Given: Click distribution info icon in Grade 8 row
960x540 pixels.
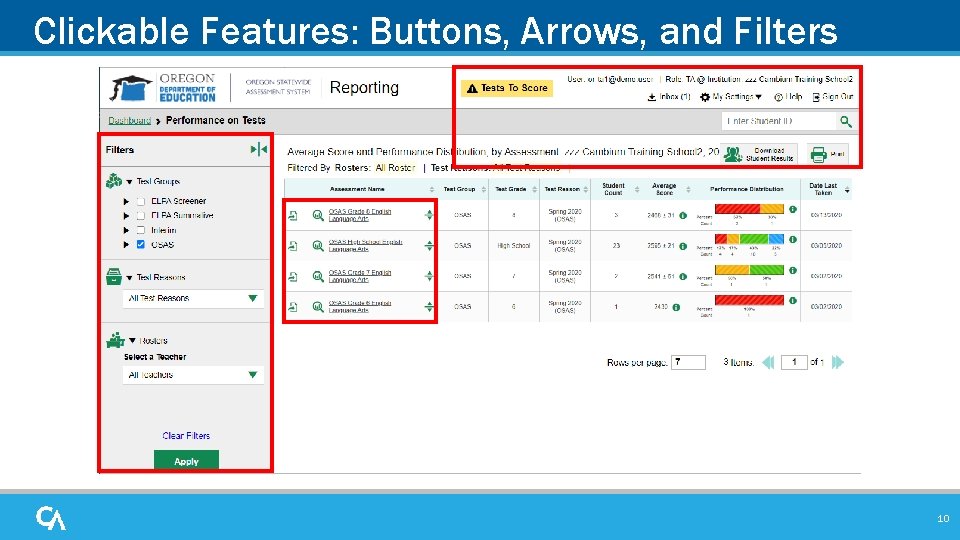Looking at the screenshot, I should click(792, 209).
